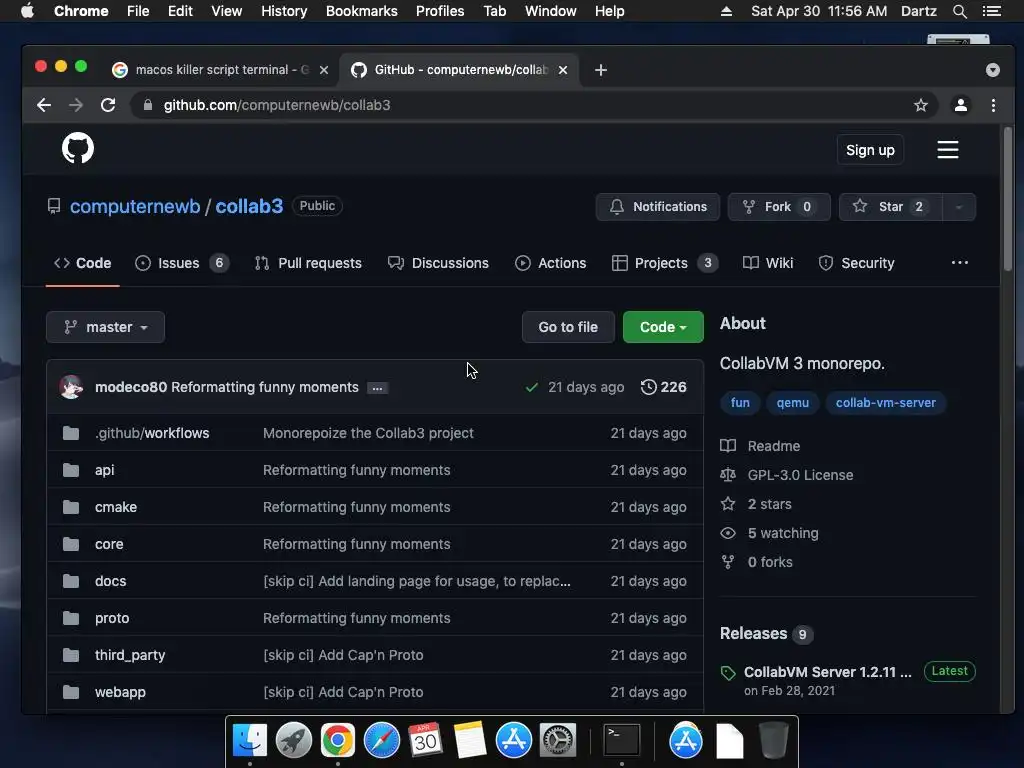Click the Sign up button
The image size is (1024, 768).
870,150
